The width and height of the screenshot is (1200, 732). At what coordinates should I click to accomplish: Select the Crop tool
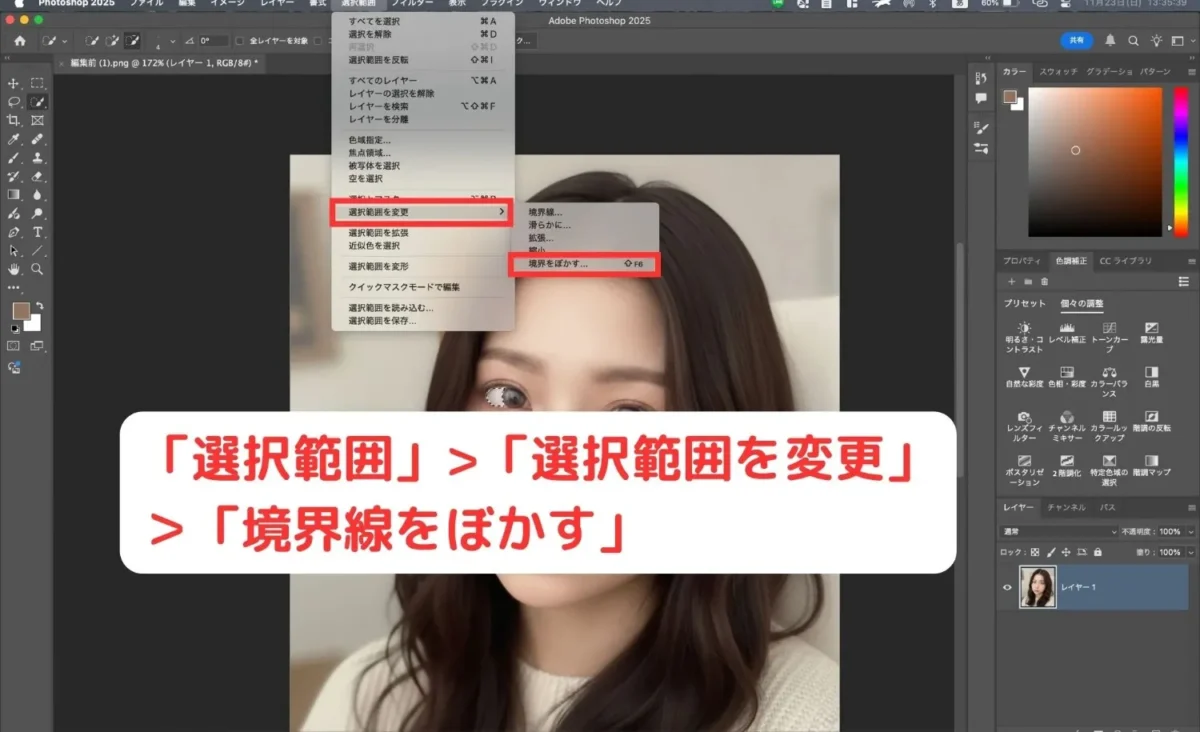[14, 120]
